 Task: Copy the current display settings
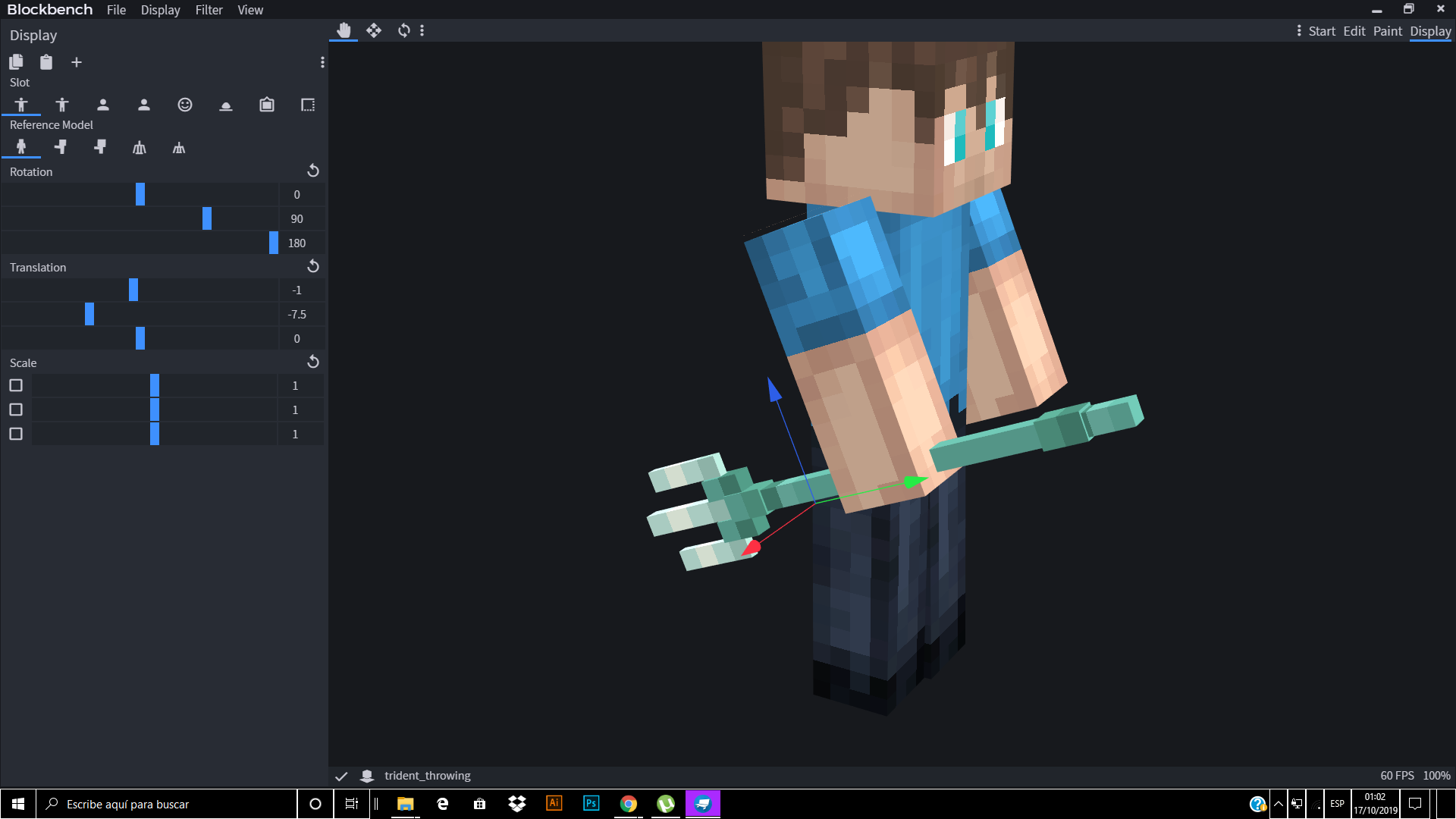tap(16, 62)
